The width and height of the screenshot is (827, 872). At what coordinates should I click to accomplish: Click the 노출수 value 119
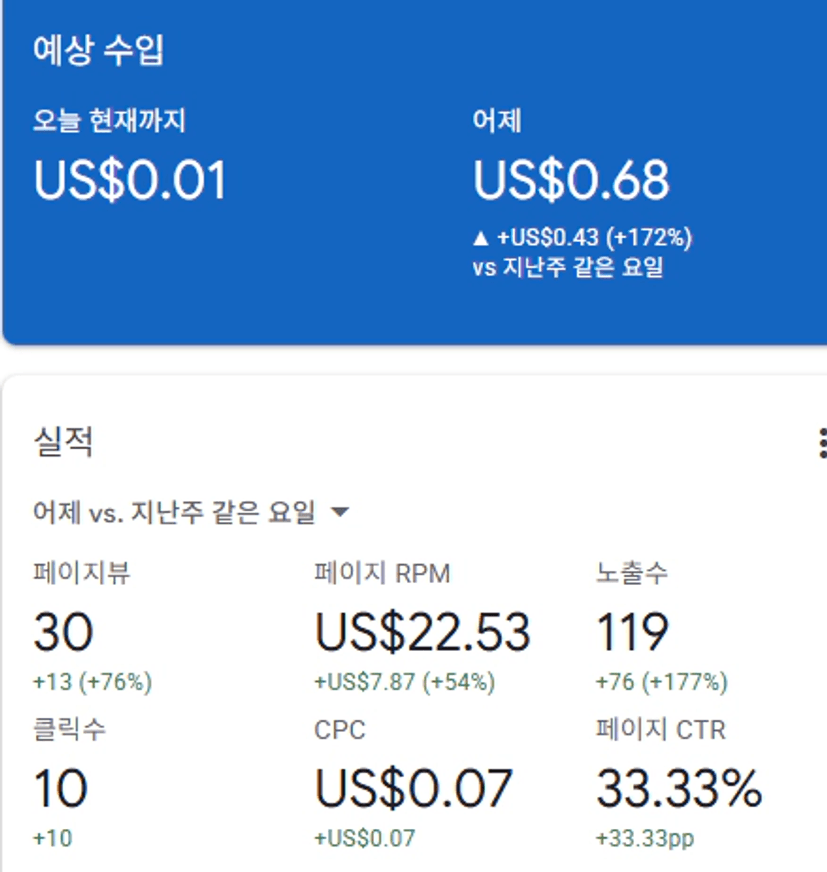tap(632, 632)
